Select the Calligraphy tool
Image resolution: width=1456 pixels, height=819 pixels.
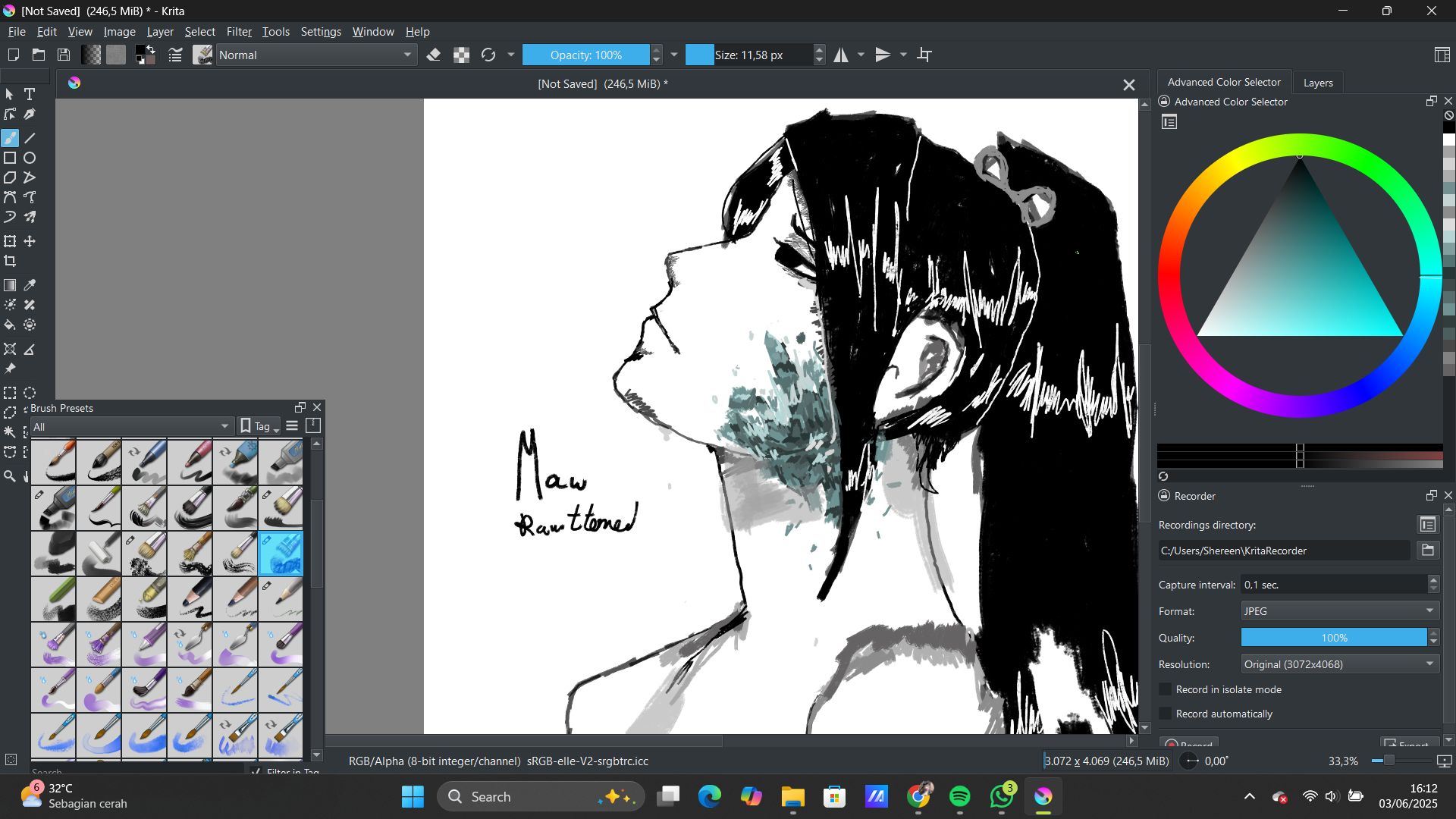pyautogui.click(x=30, y=114)
